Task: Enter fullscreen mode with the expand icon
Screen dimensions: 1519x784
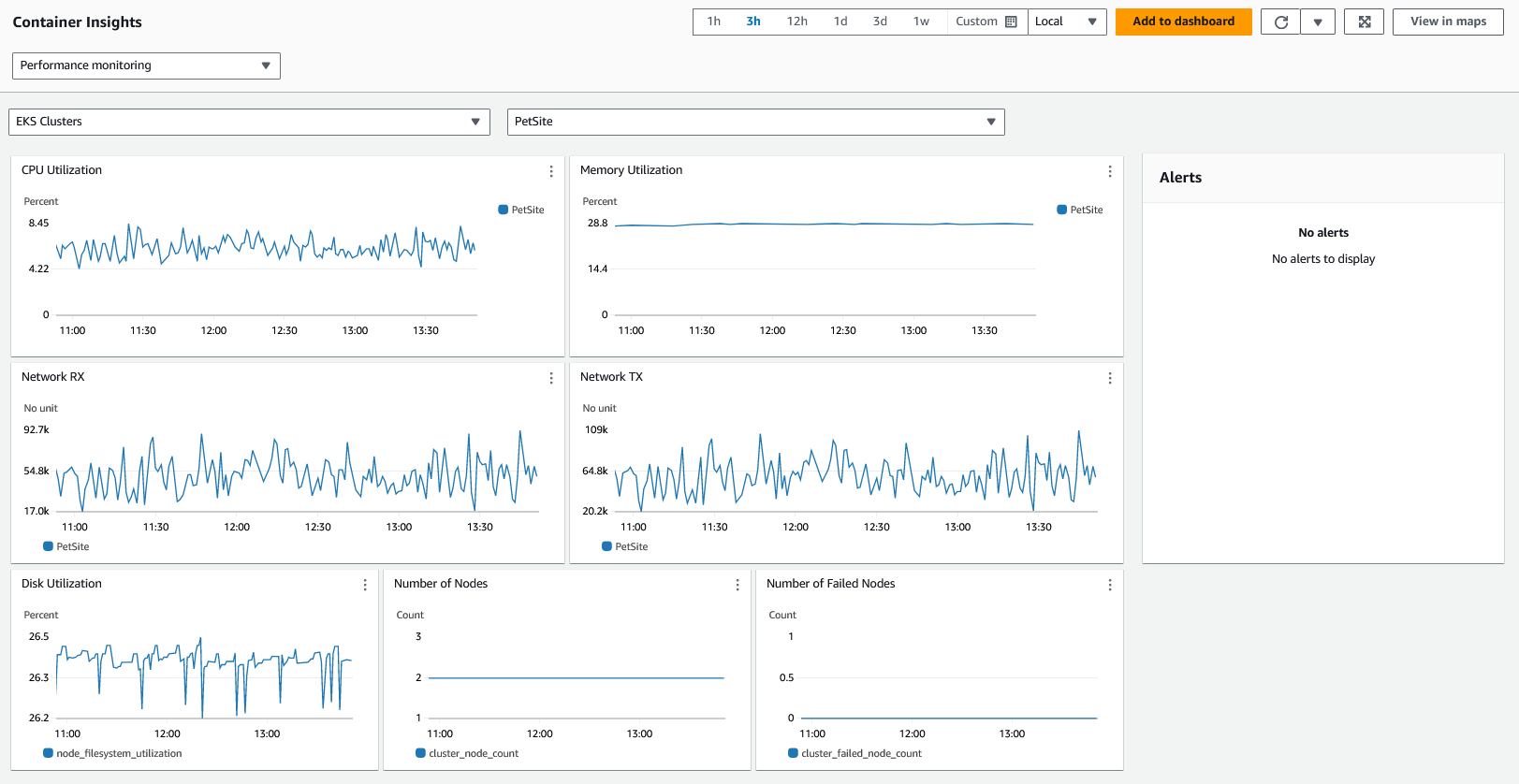Action: pyautogui.click(x=1364, y=22)
